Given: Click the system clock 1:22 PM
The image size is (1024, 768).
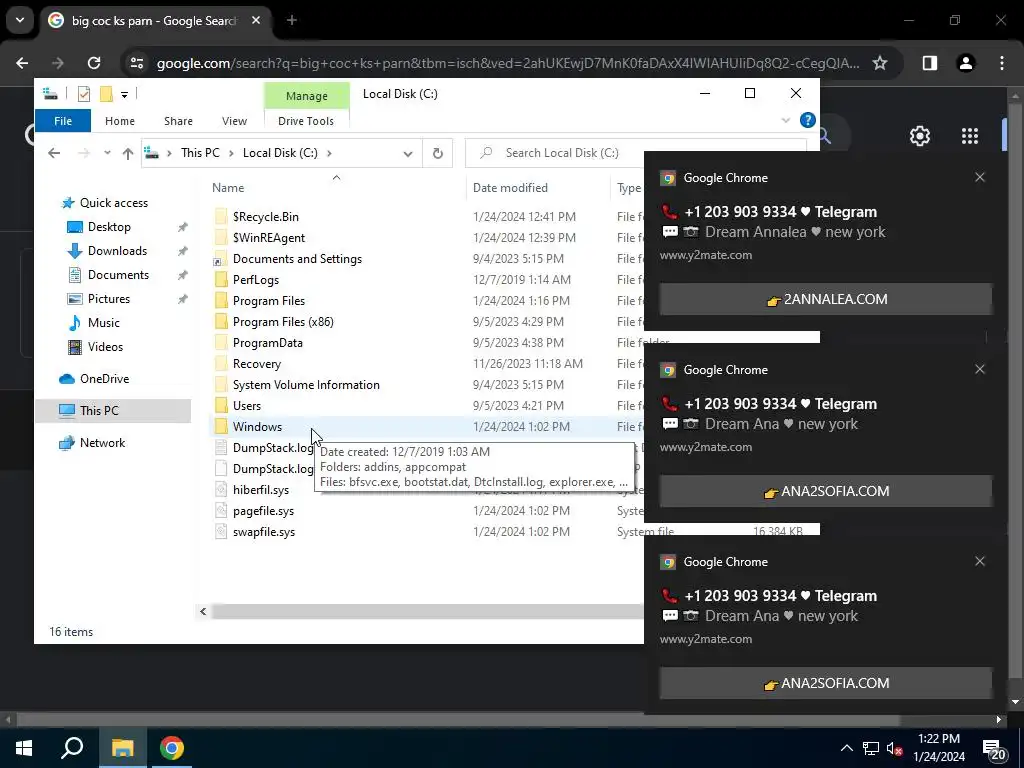Looking at the screenshot, I should click(938, 739).
